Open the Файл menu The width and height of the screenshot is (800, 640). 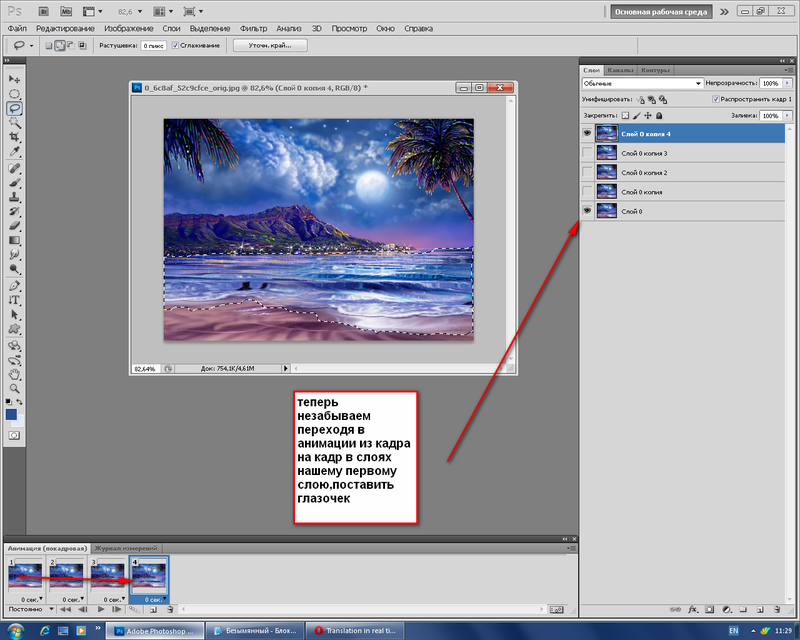click(17, 29)
